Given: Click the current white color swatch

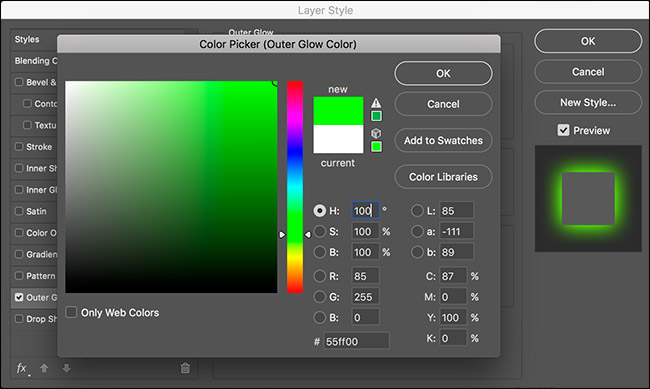Looking at the screenshot, I should pyautogui.click(x=338, y=139).
